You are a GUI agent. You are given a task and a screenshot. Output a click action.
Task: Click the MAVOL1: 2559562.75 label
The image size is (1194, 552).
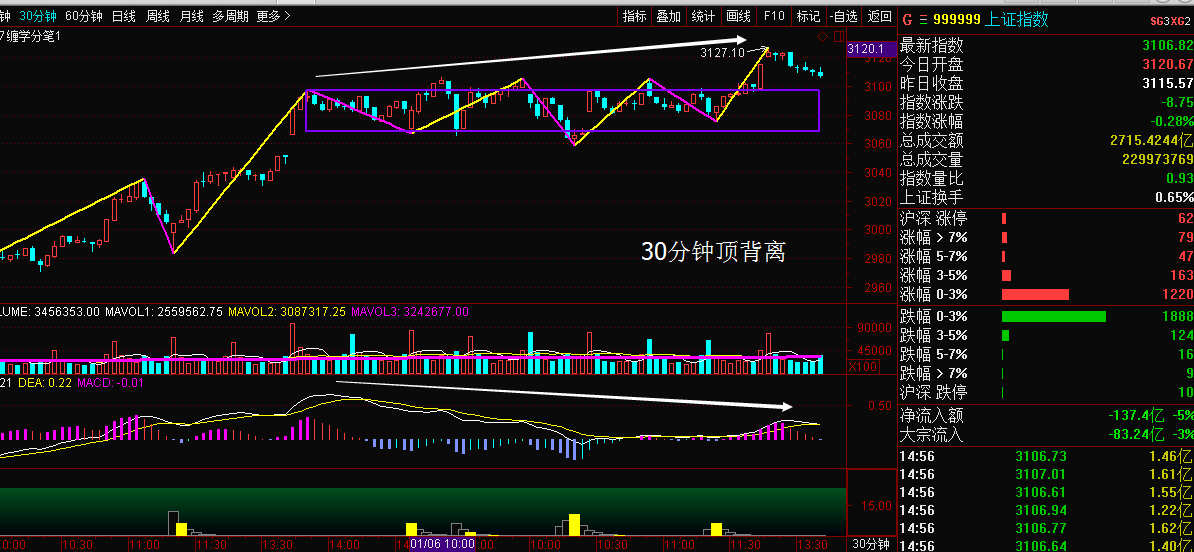click(164, 311)
